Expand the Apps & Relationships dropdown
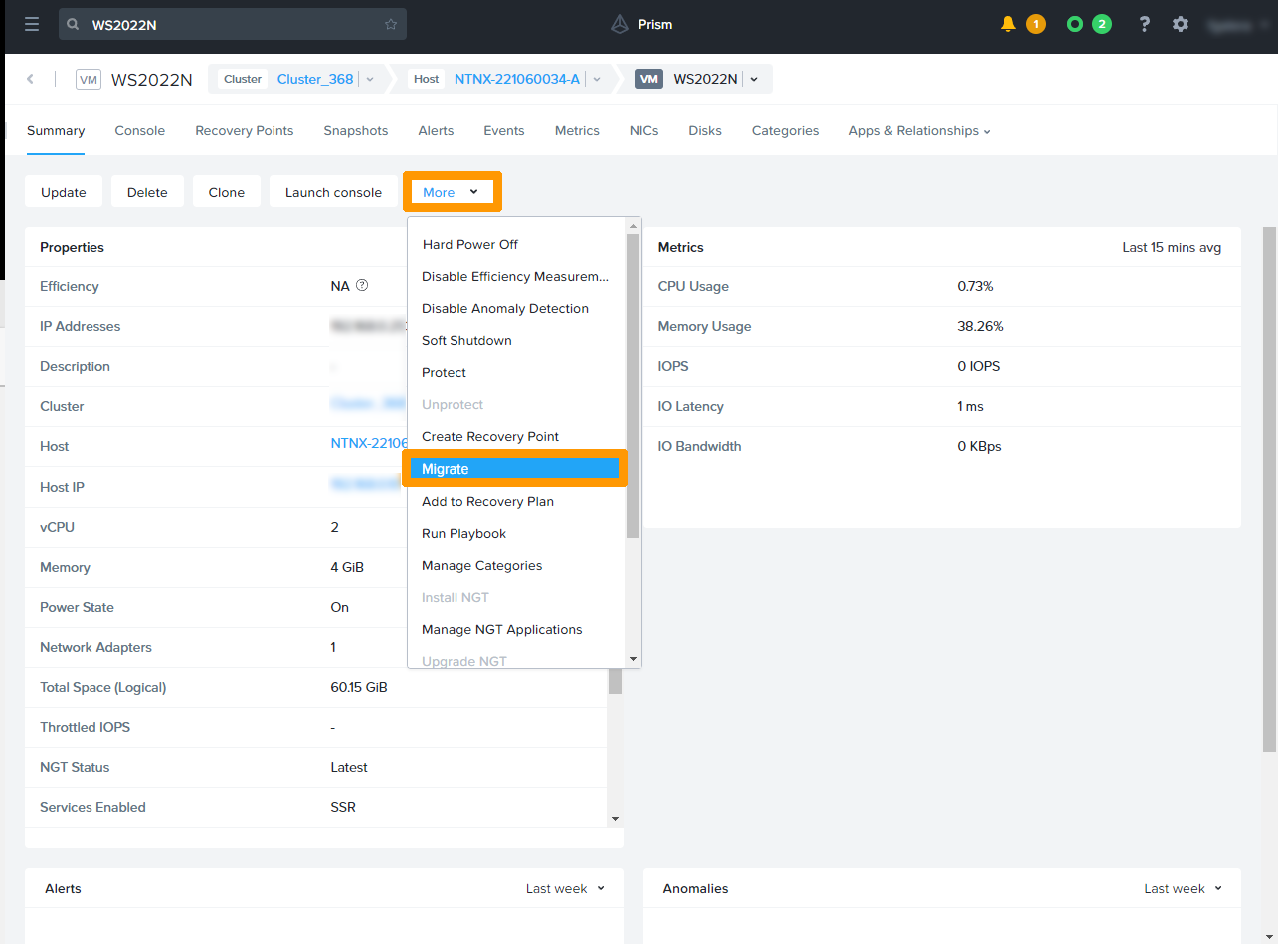Screen dimensions: 1278x944 (918, 130)
